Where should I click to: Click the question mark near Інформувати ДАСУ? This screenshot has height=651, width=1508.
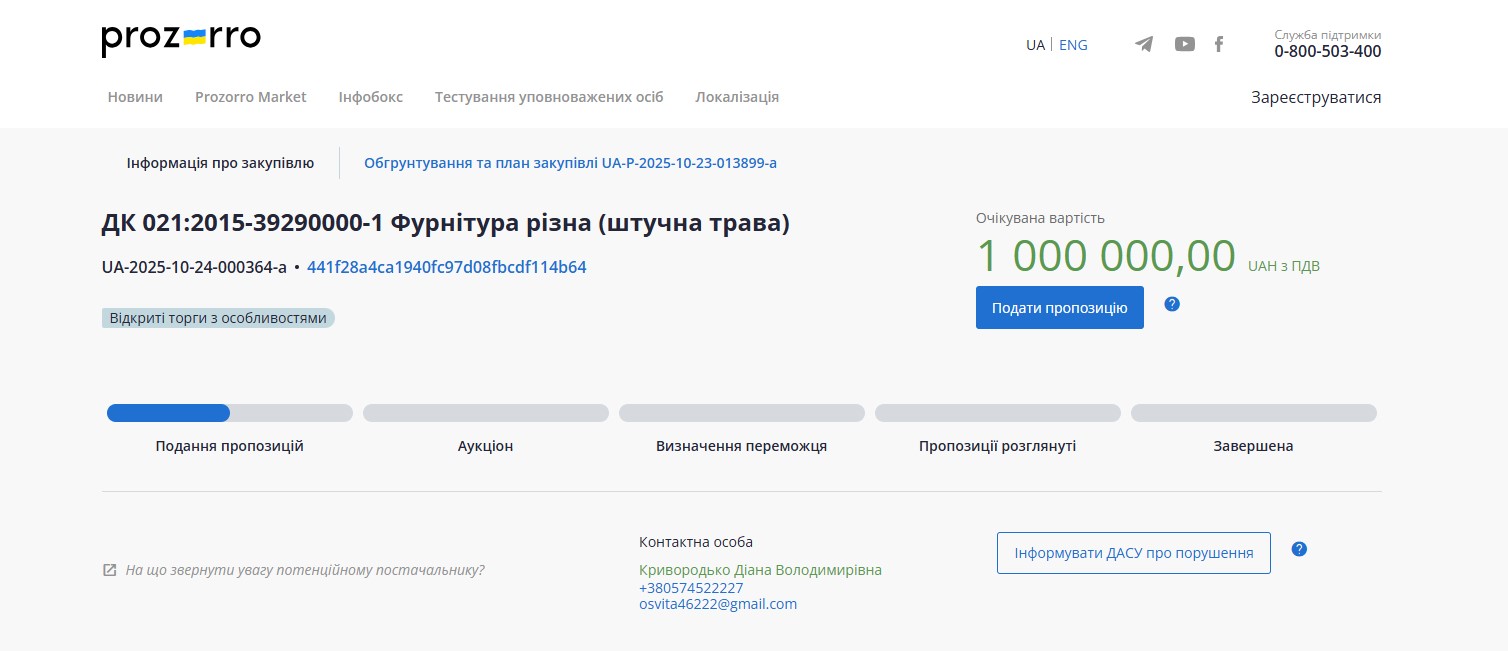(1298, 548)
